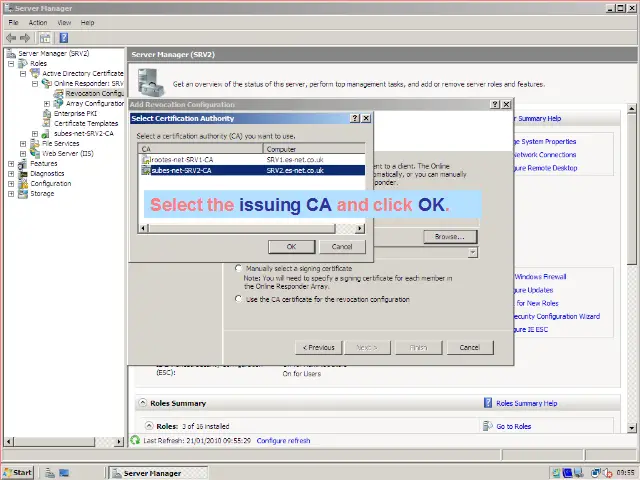640x480 pixels.
Task: Click the Browse... button
Action: coord(450,236)
